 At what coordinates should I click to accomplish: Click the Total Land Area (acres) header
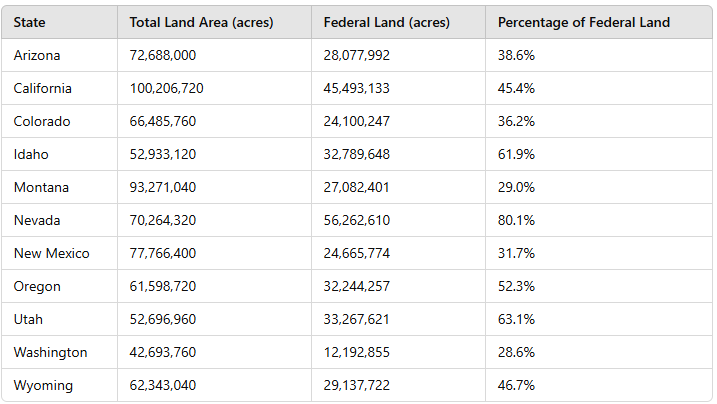(201, 22)
